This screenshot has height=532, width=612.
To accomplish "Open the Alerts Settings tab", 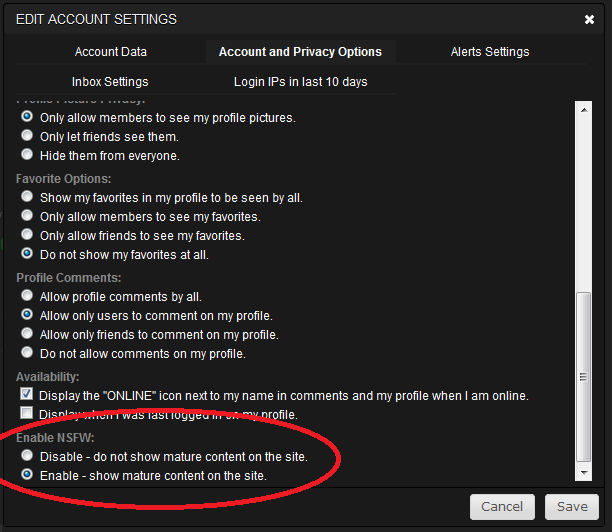I will [x=490, y=52].
